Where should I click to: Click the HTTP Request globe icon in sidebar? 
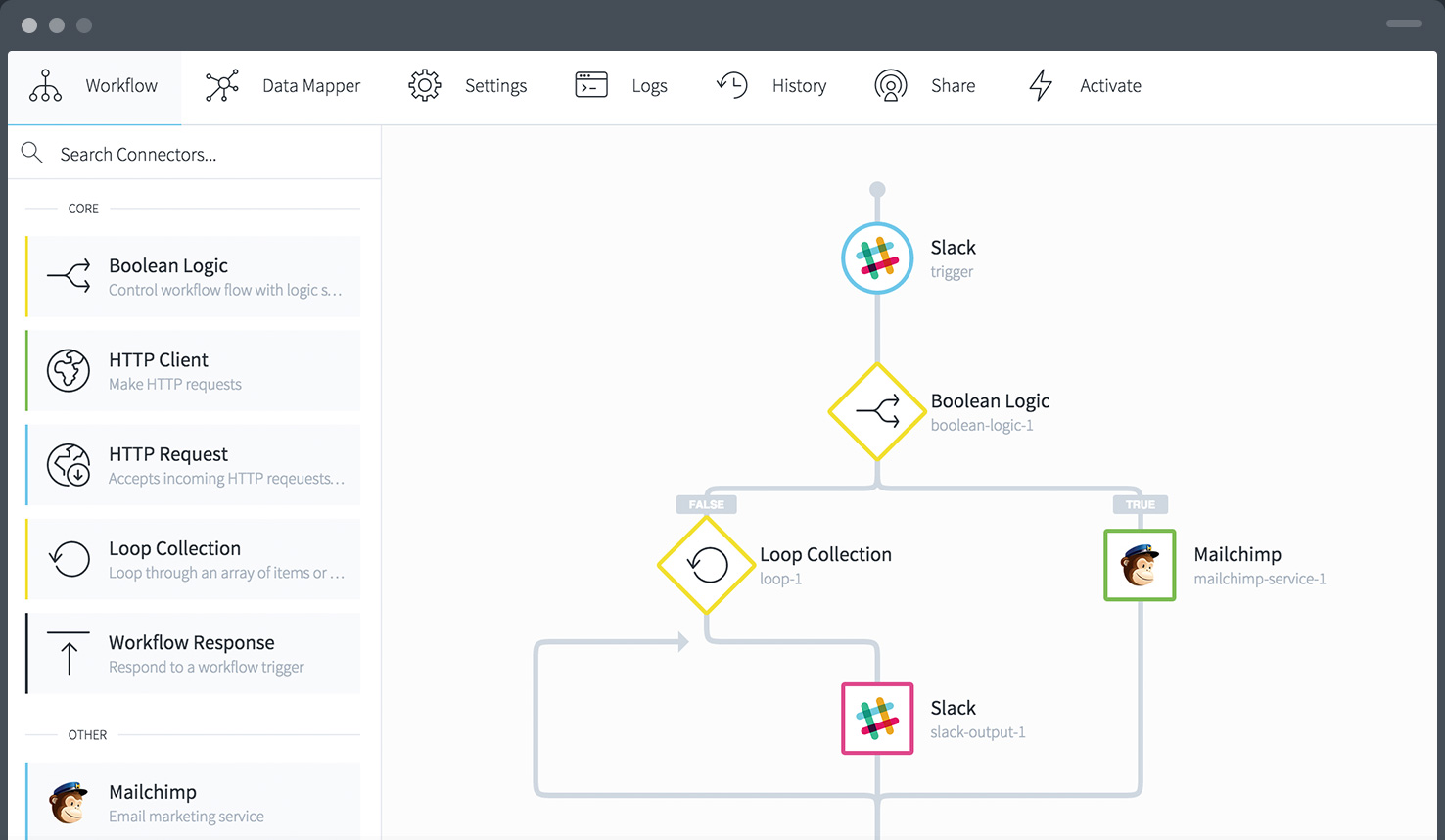[x=69, y=465]
